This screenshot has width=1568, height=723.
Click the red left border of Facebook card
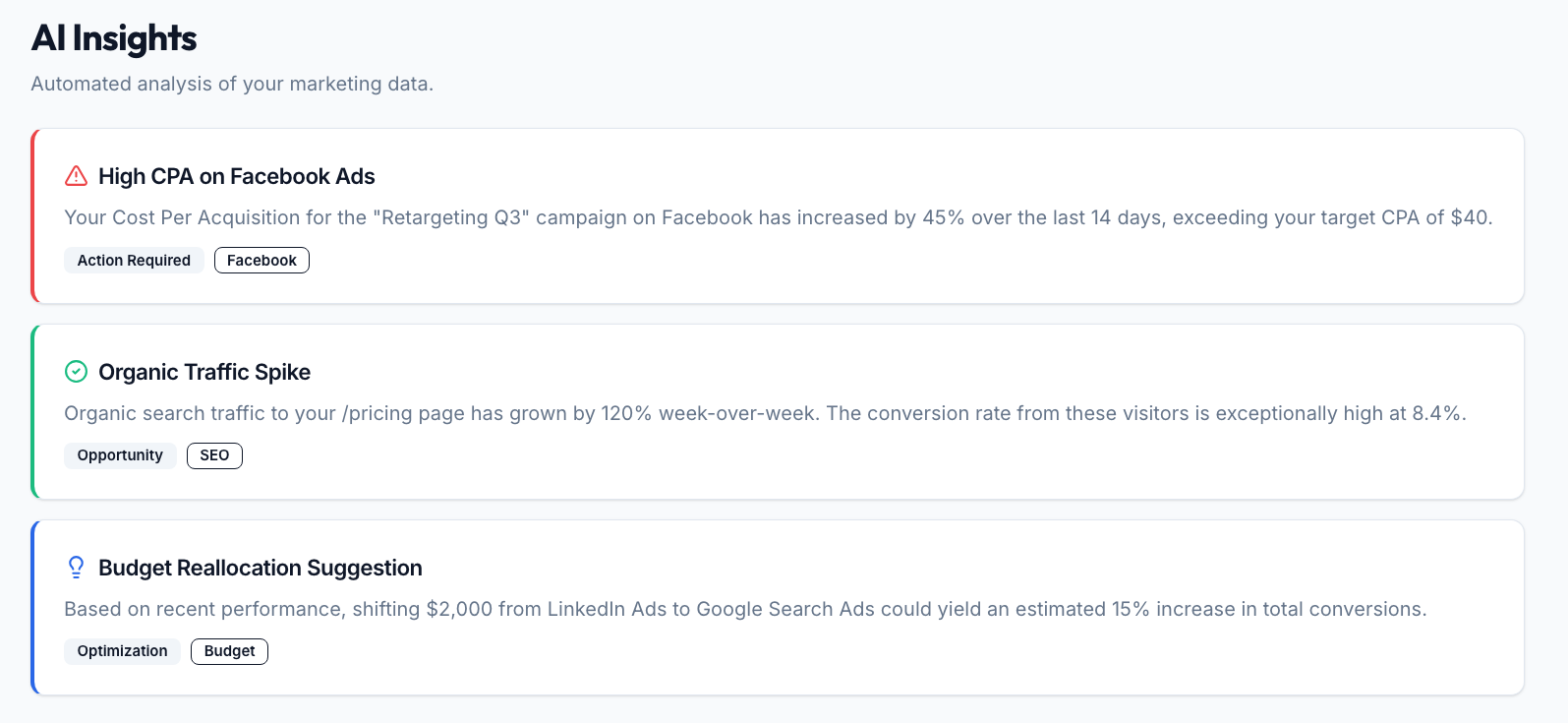pos(33,215)
